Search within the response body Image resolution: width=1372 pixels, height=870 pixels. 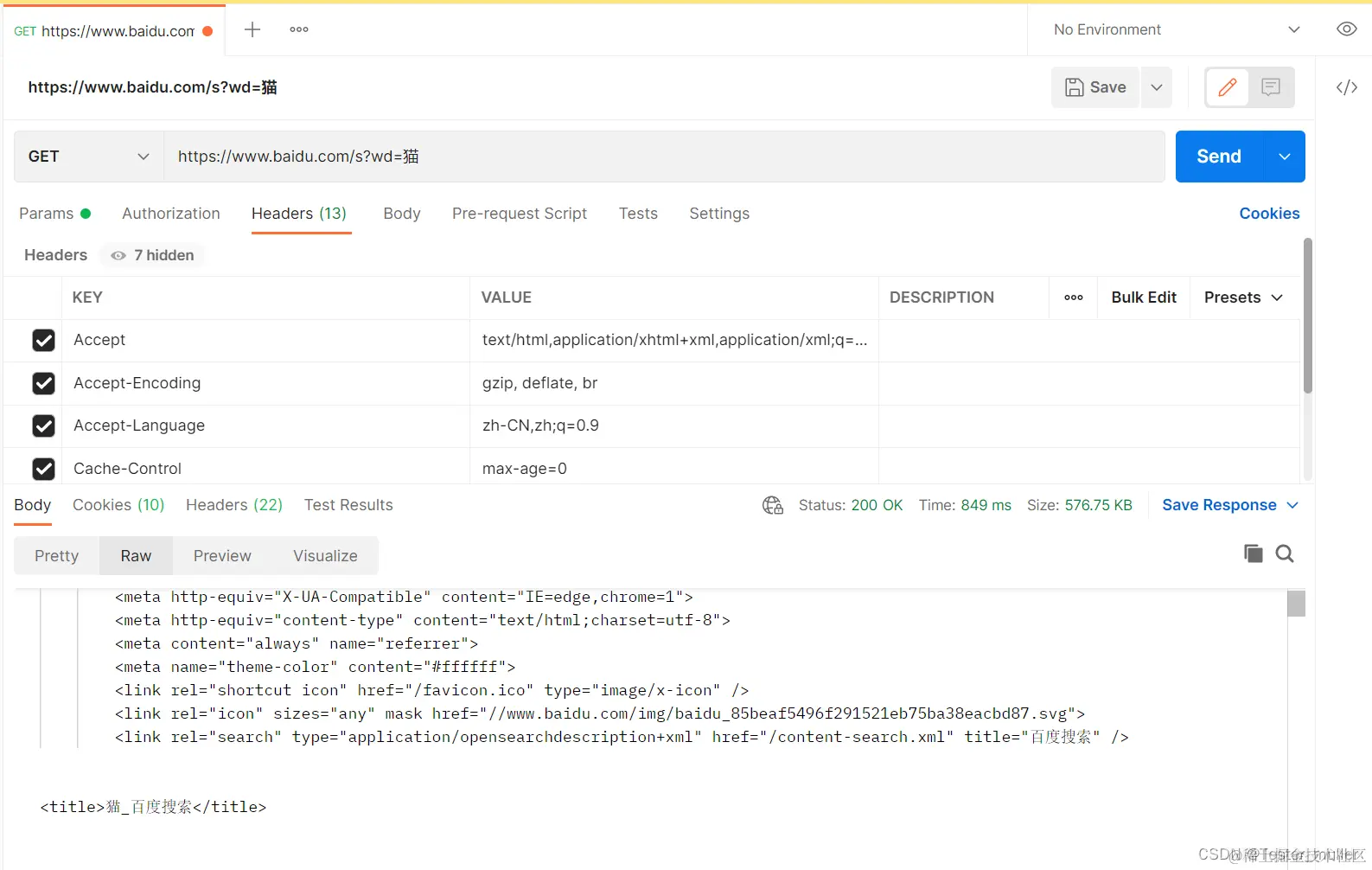pos(1285,553)
